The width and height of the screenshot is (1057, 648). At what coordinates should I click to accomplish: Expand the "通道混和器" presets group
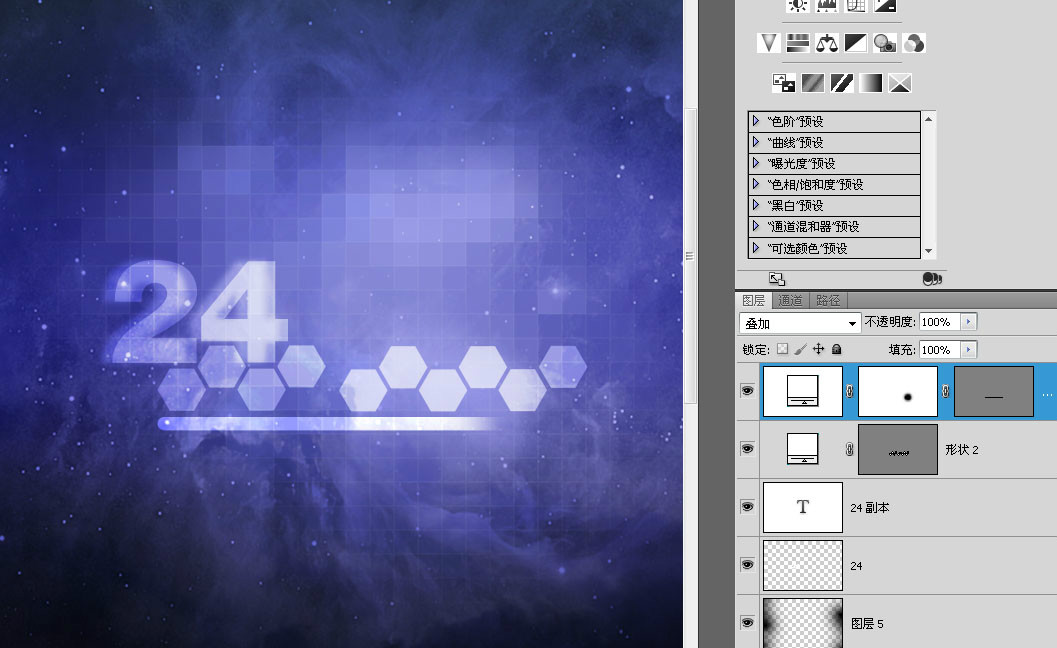pyautogui.click(x=756, y=226)
